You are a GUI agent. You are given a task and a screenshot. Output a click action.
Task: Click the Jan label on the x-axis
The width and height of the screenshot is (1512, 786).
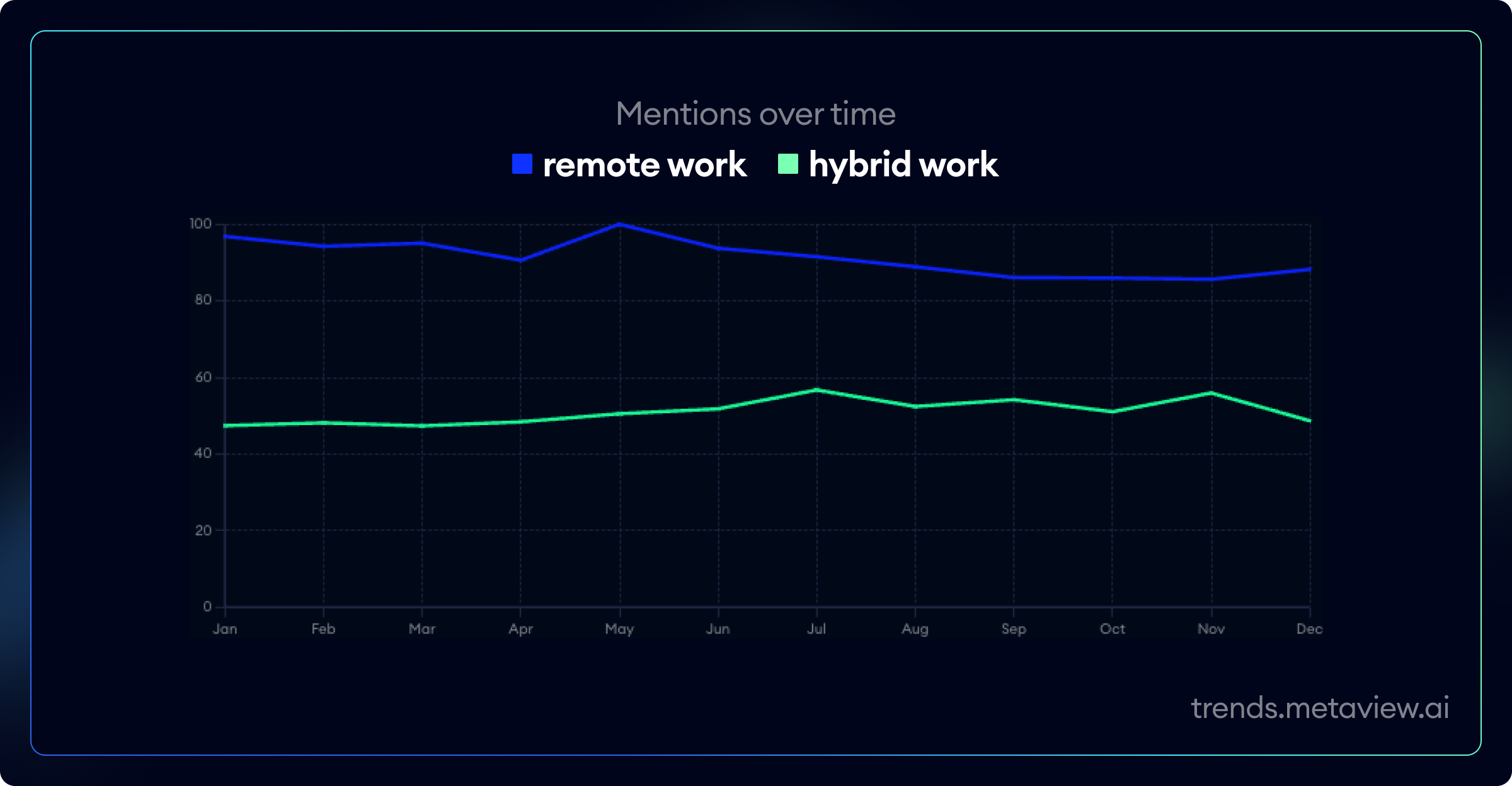click(x=225, y=629)
